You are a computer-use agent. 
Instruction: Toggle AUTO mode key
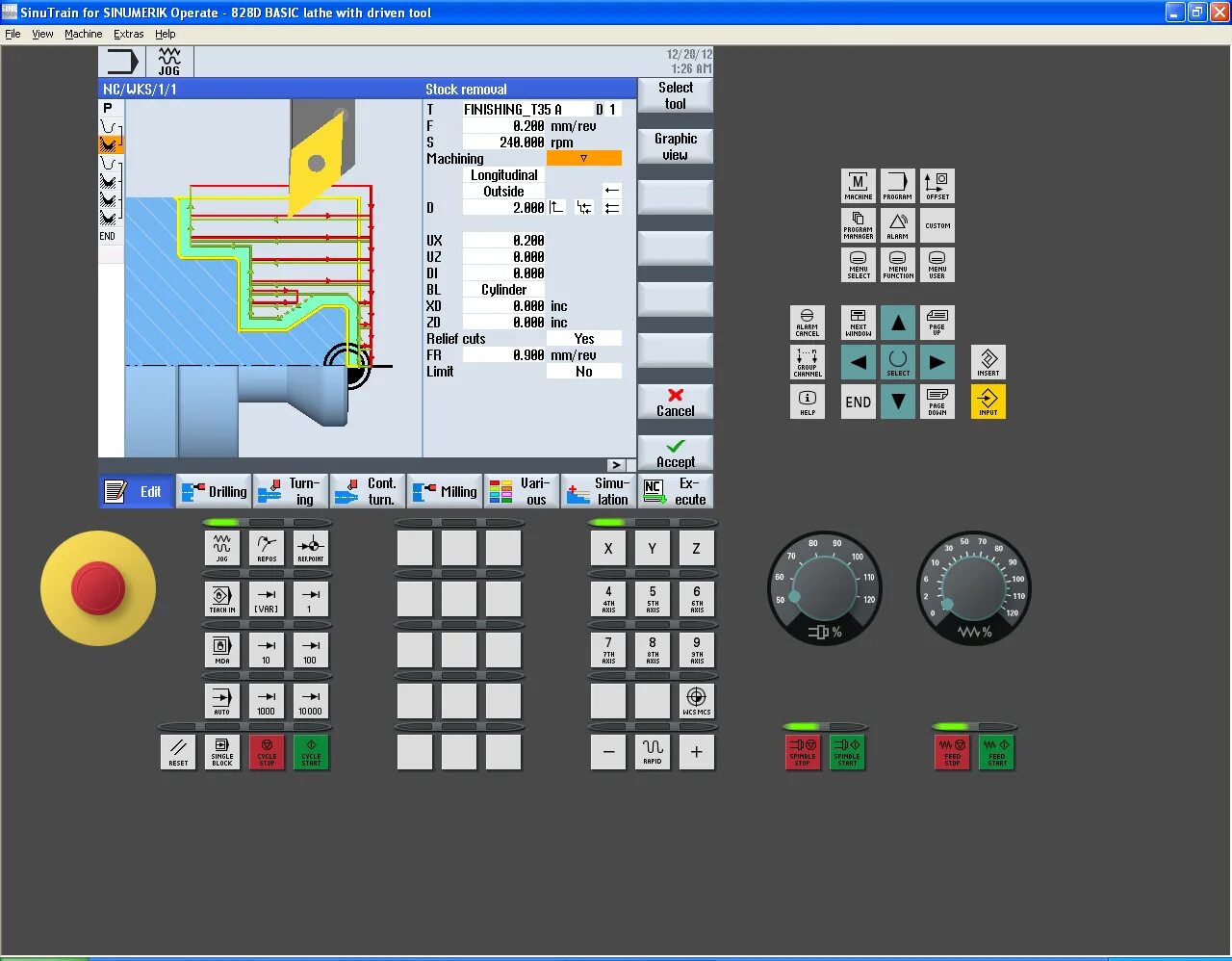click(x=221, y=701)
